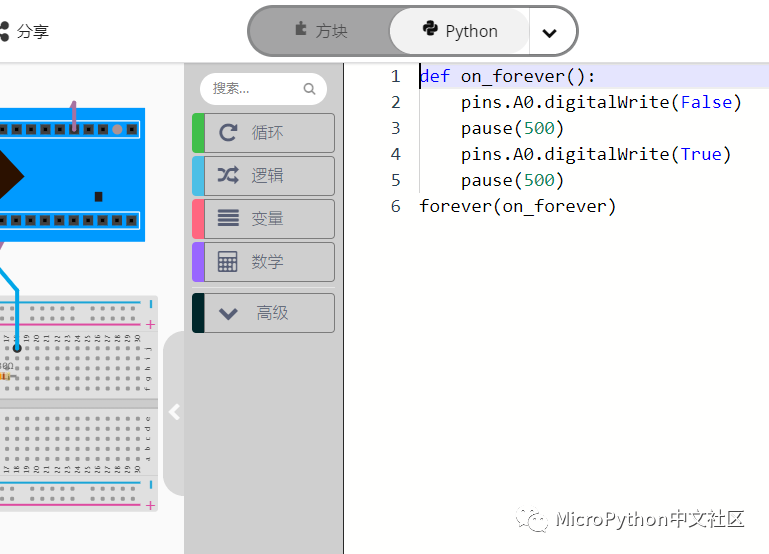Open the 数学 math category
The height and width of the screenshot is (554, 769).
point(263,262)
